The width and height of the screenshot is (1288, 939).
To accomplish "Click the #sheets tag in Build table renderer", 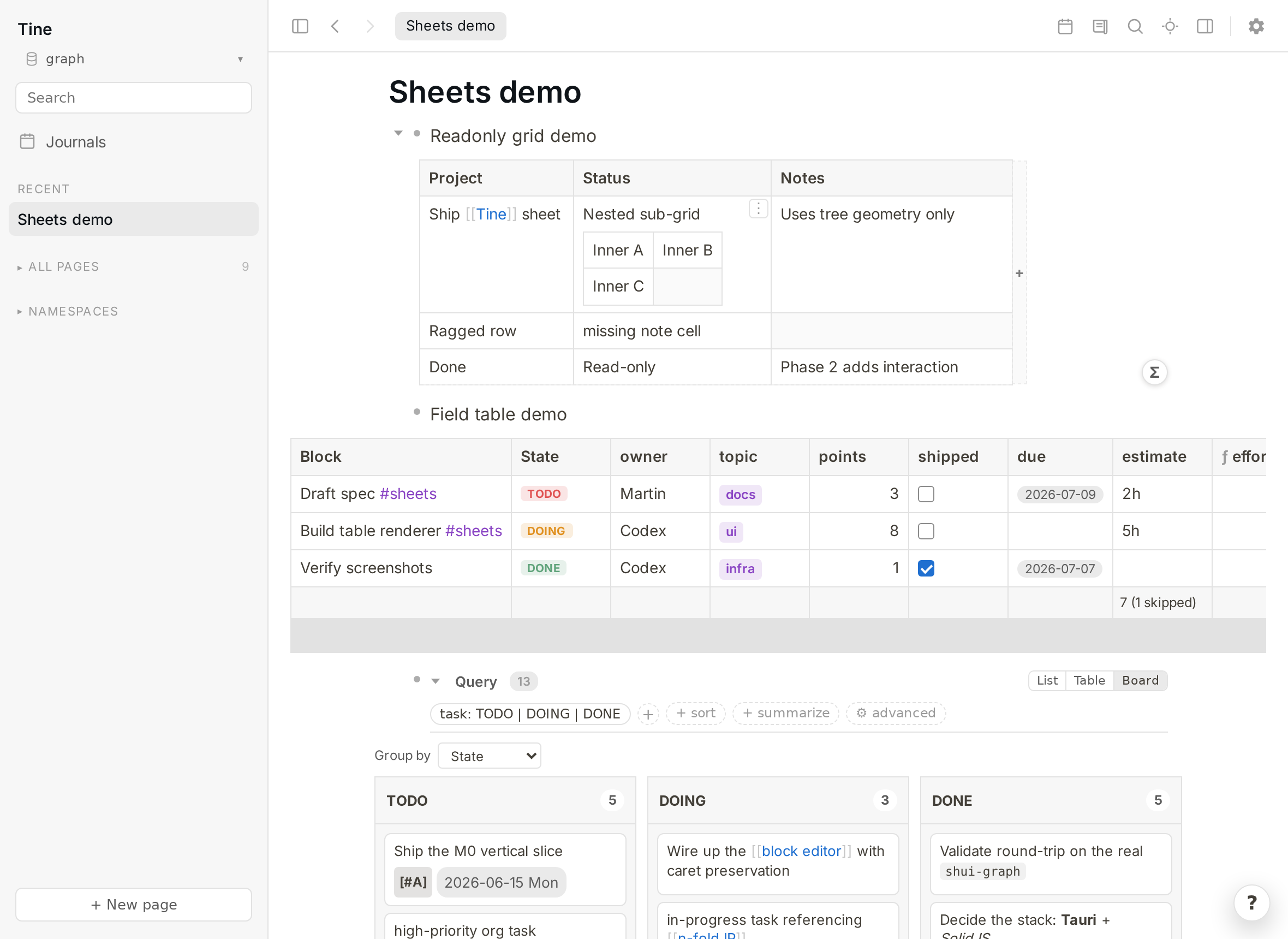I will click(474, 531).
